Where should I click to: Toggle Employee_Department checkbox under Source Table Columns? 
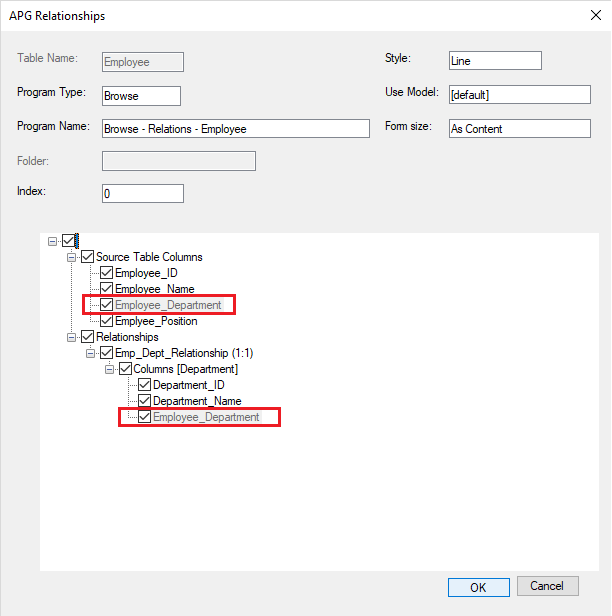107,305
